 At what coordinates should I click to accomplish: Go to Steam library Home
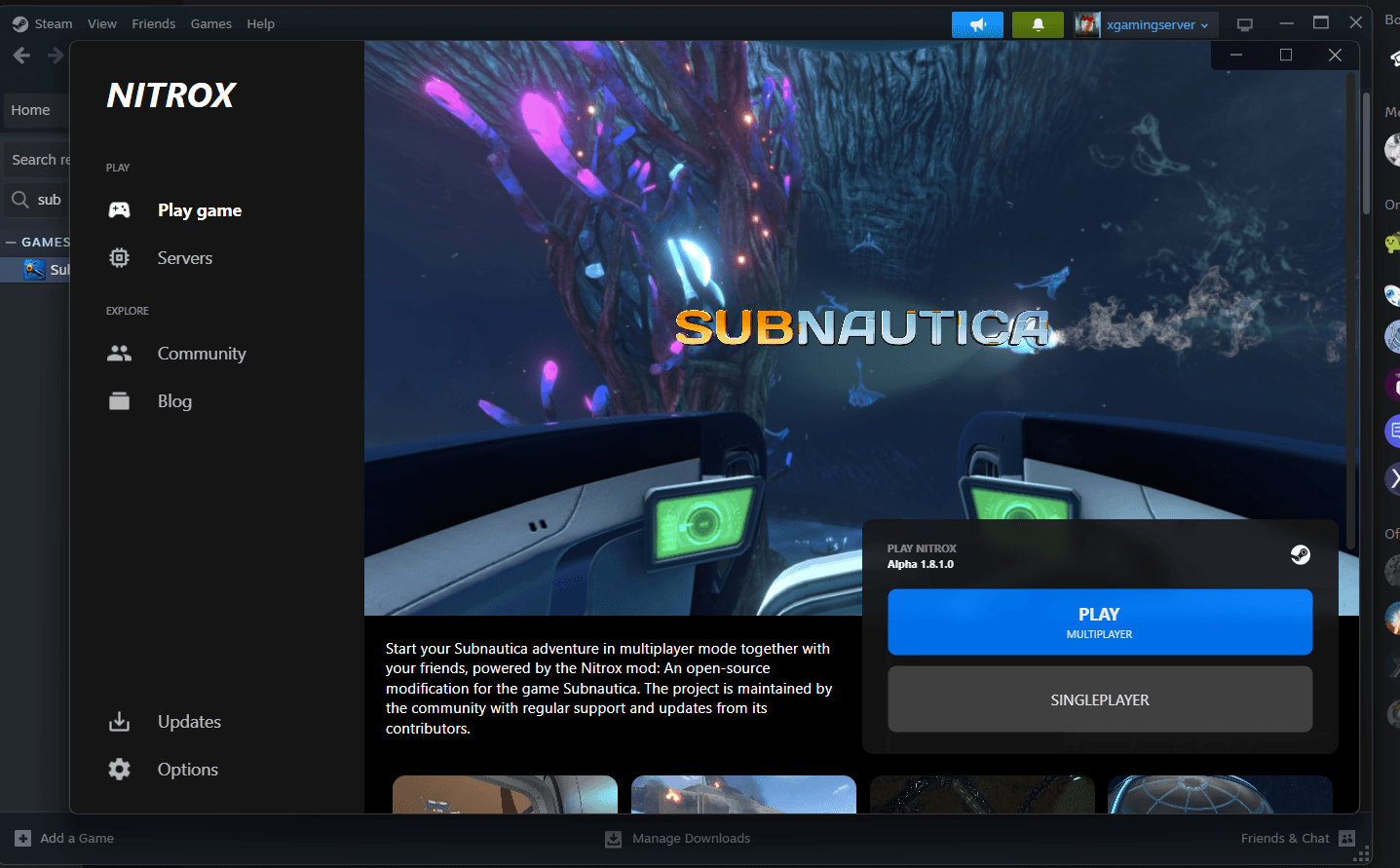coord(35,110)
